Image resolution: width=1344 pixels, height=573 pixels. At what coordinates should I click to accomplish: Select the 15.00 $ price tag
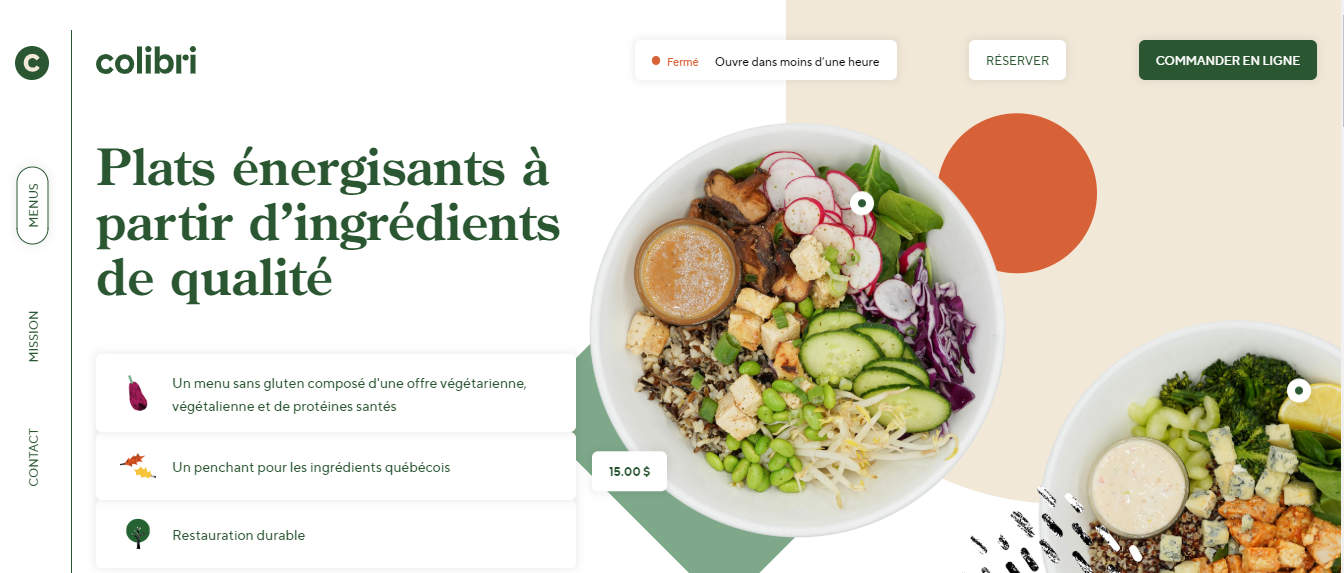pyautogui.click(x=629, y=471)
